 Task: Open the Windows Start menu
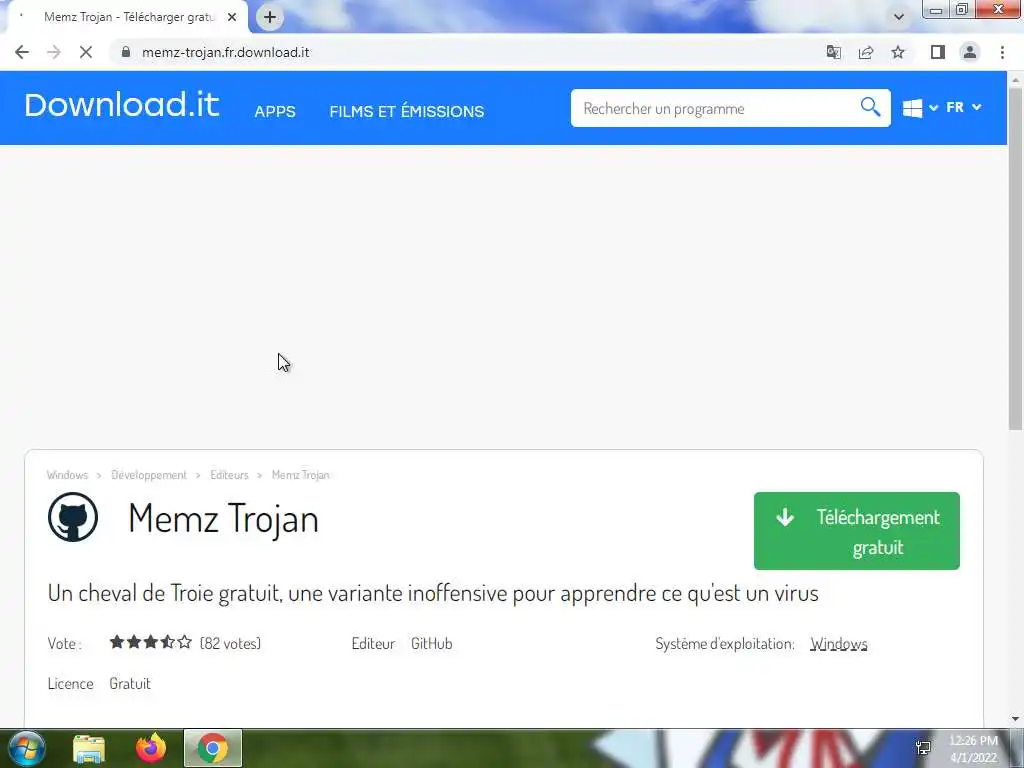(27, 748)
